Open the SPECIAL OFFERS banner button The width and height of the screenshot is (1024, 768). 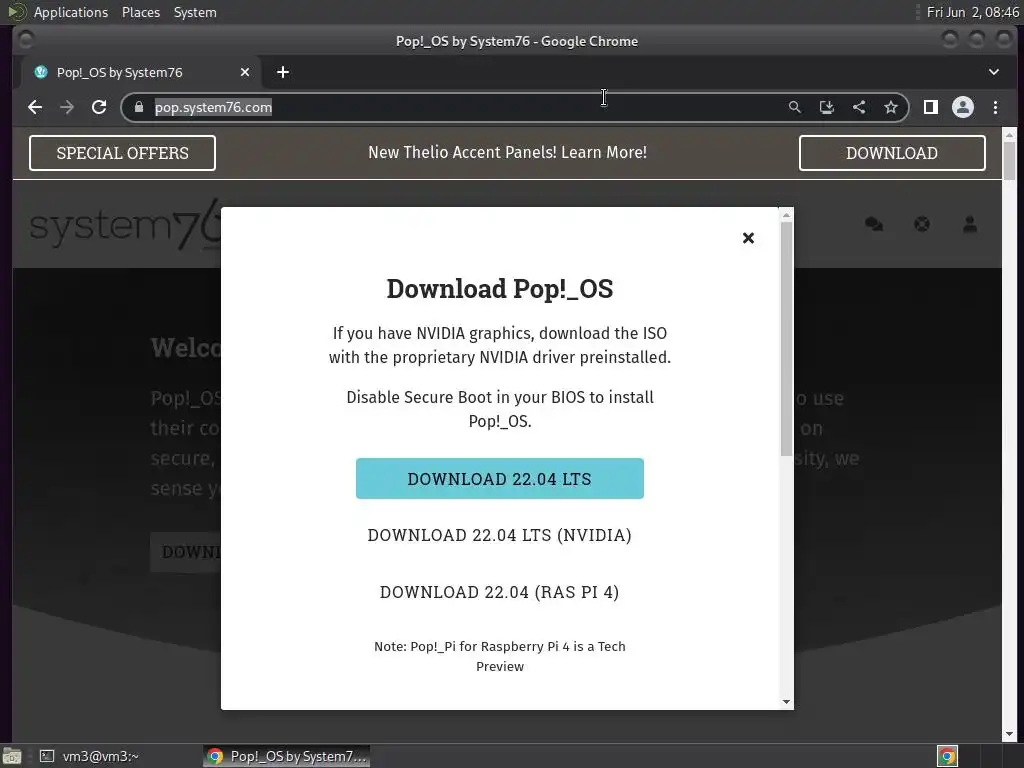(x=122, y=153)
